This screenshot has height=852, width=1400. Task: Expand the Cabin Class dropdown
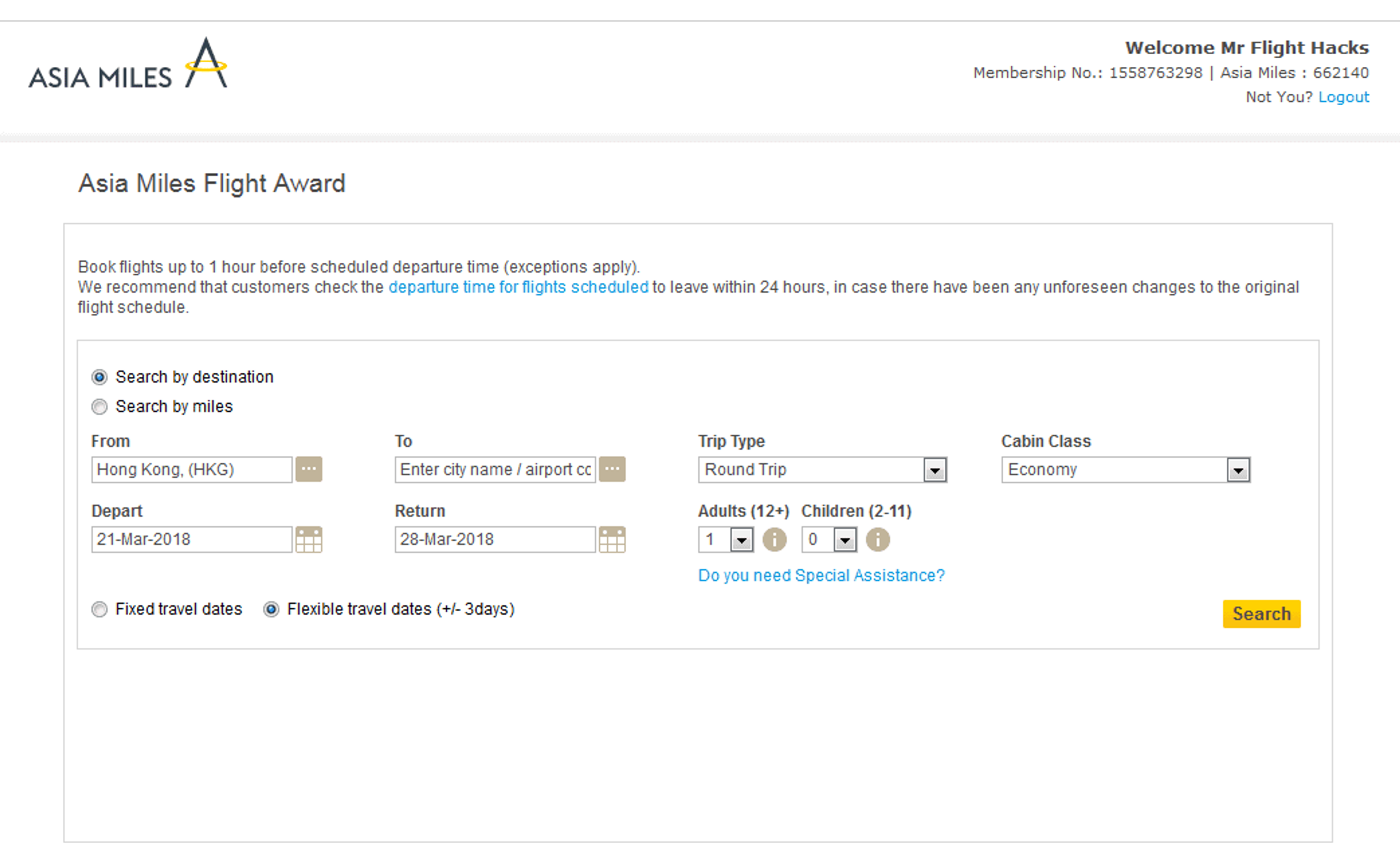pos(1238,470)
